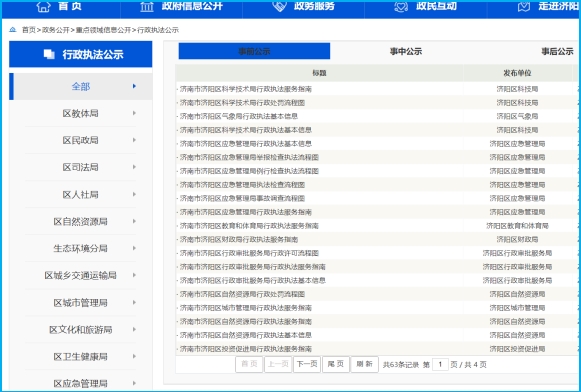Screen dimensions: 581x392
Task: Click the government building icon for 政府信息公开
Action: pyautogui.click(x=147, y=6)
